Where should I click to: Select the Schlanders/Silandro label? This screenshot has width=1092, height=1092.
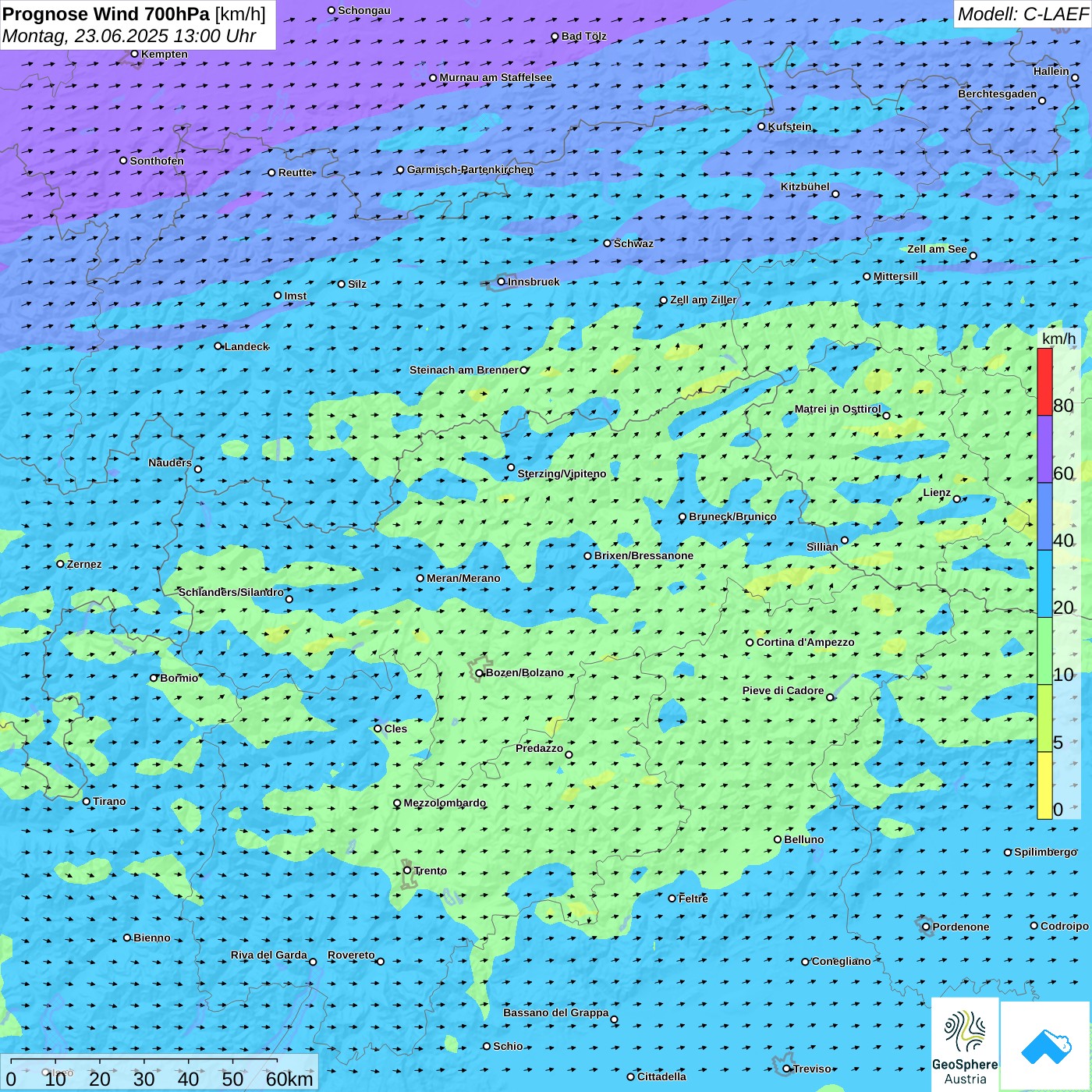pyautogui.click(x=231, y=592)
